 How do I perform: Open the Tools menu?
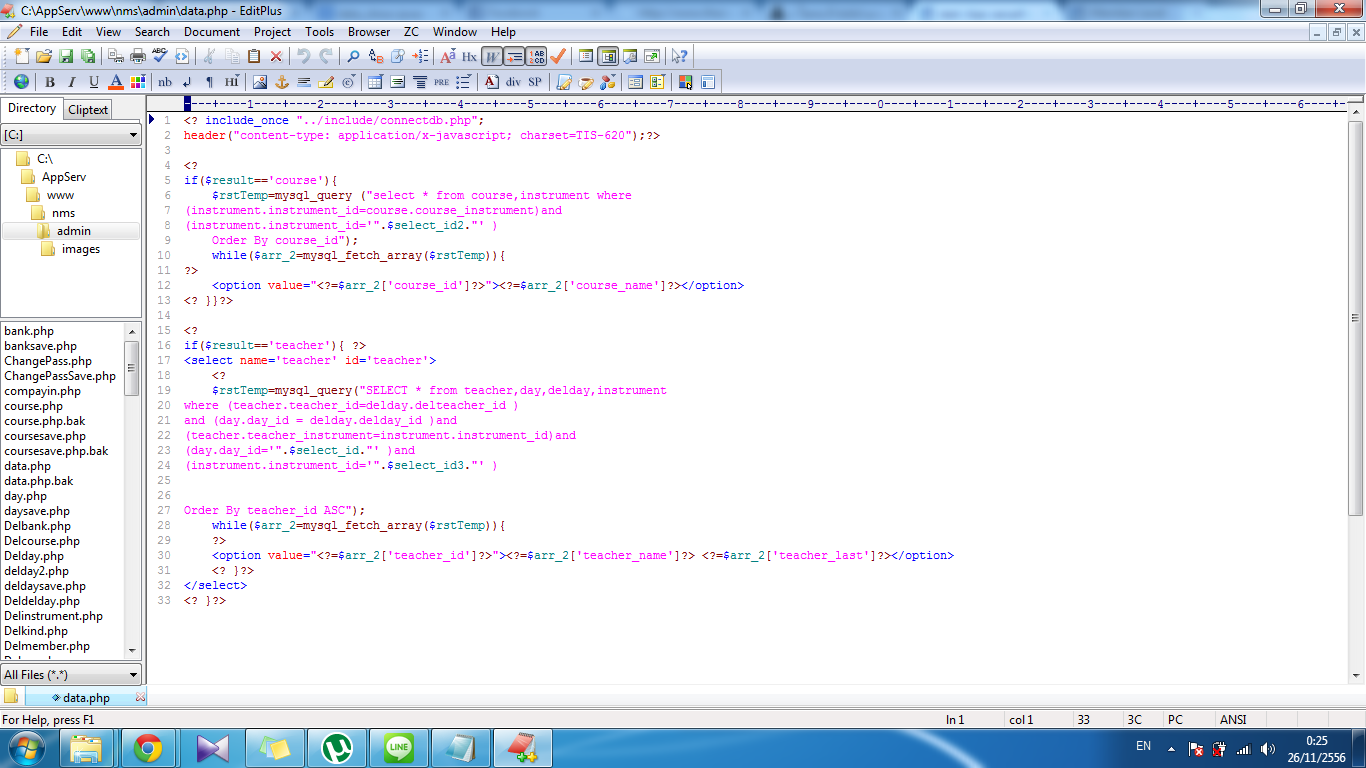pyautogui.click(x=320, y=32)
